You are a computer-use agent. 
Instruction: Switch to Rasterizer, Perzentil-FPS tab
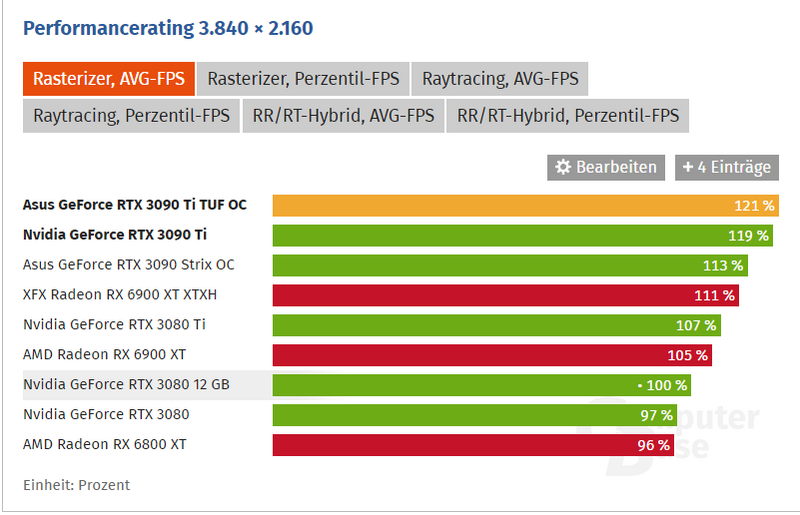click(x=303, y=79)
